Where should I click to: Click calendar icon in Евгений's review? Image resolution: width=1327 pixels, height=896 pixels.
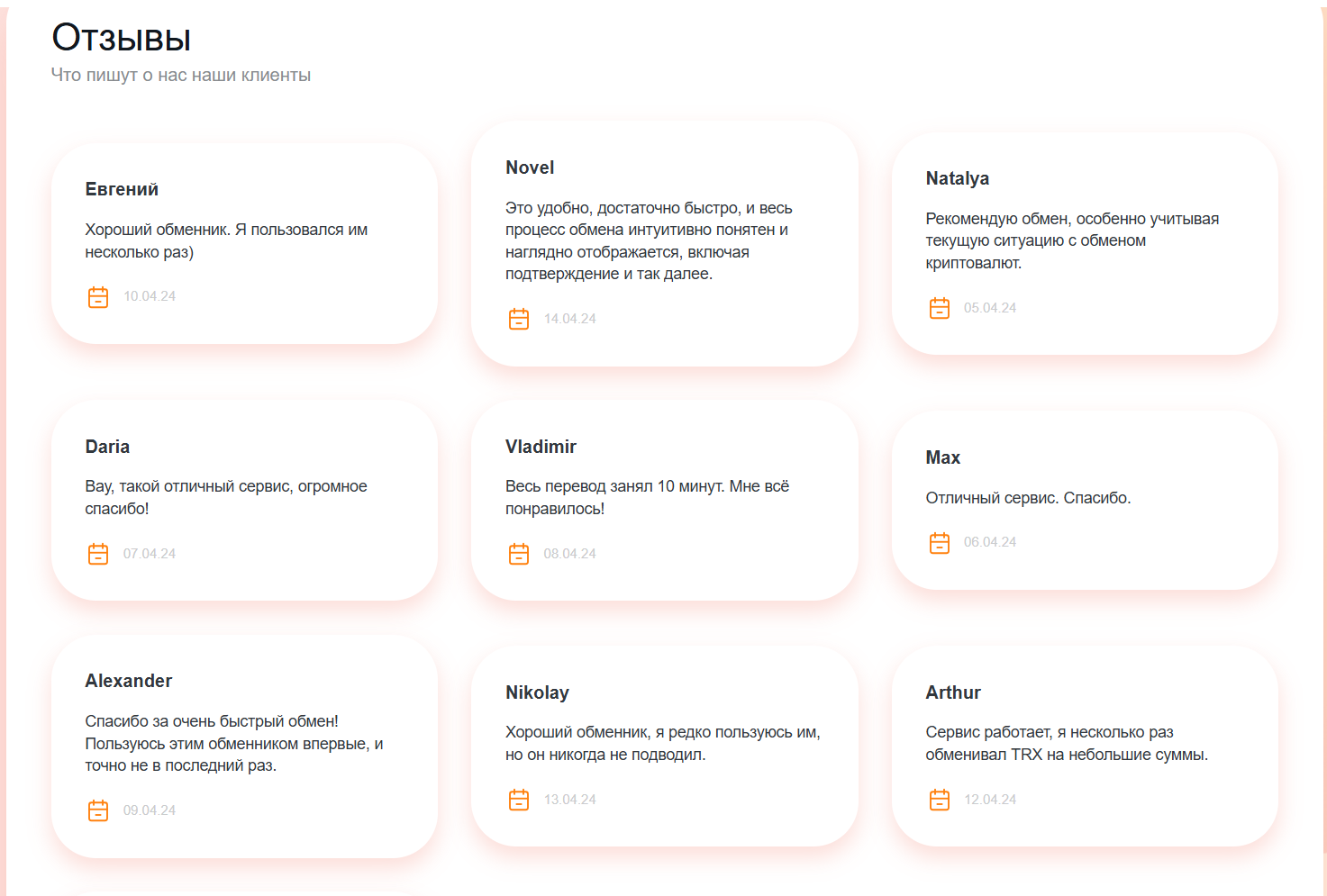pos(98,297)
